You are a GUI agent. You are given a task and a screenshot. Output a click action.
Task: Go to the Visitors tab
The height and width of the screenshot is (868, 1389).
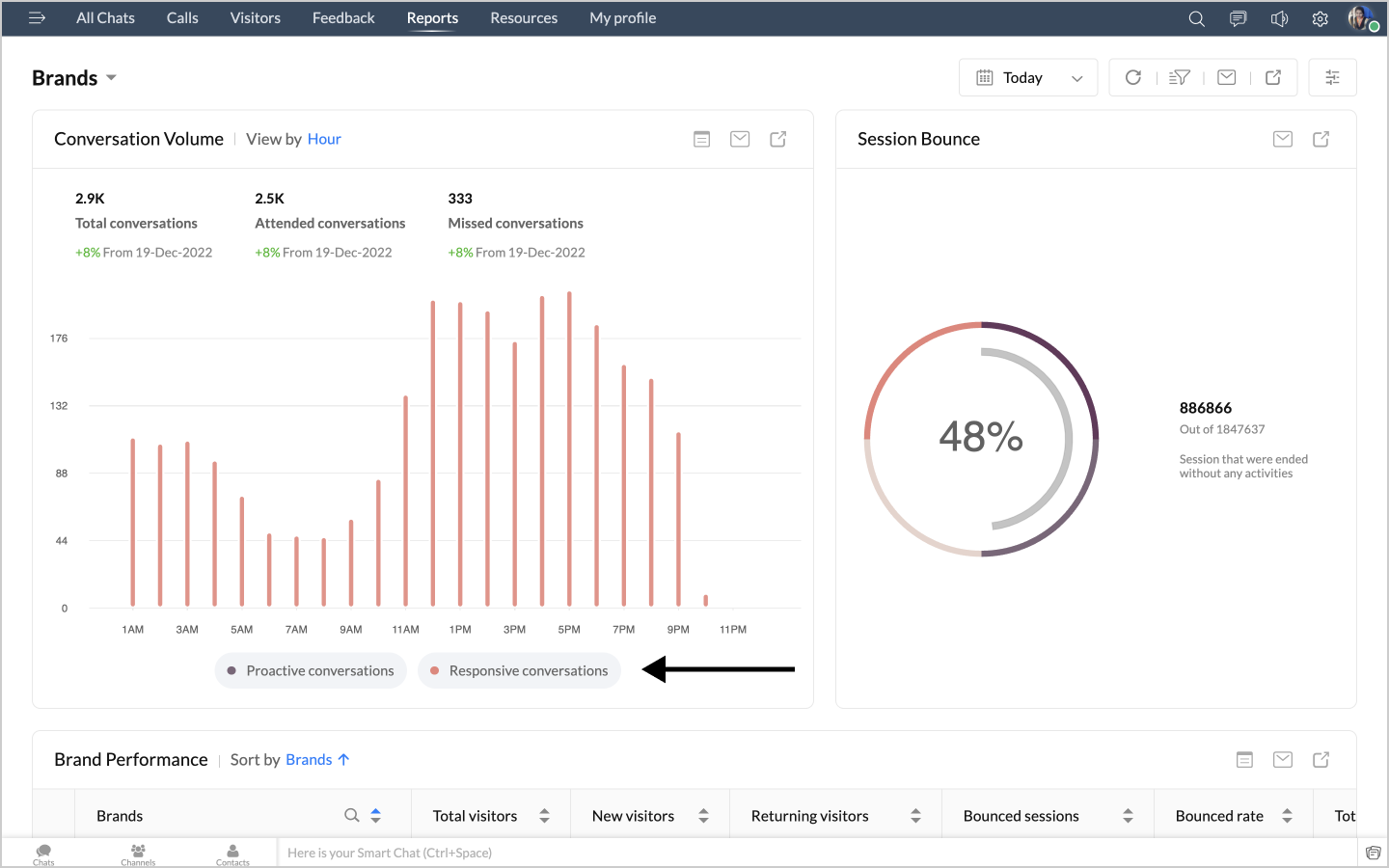255,18
